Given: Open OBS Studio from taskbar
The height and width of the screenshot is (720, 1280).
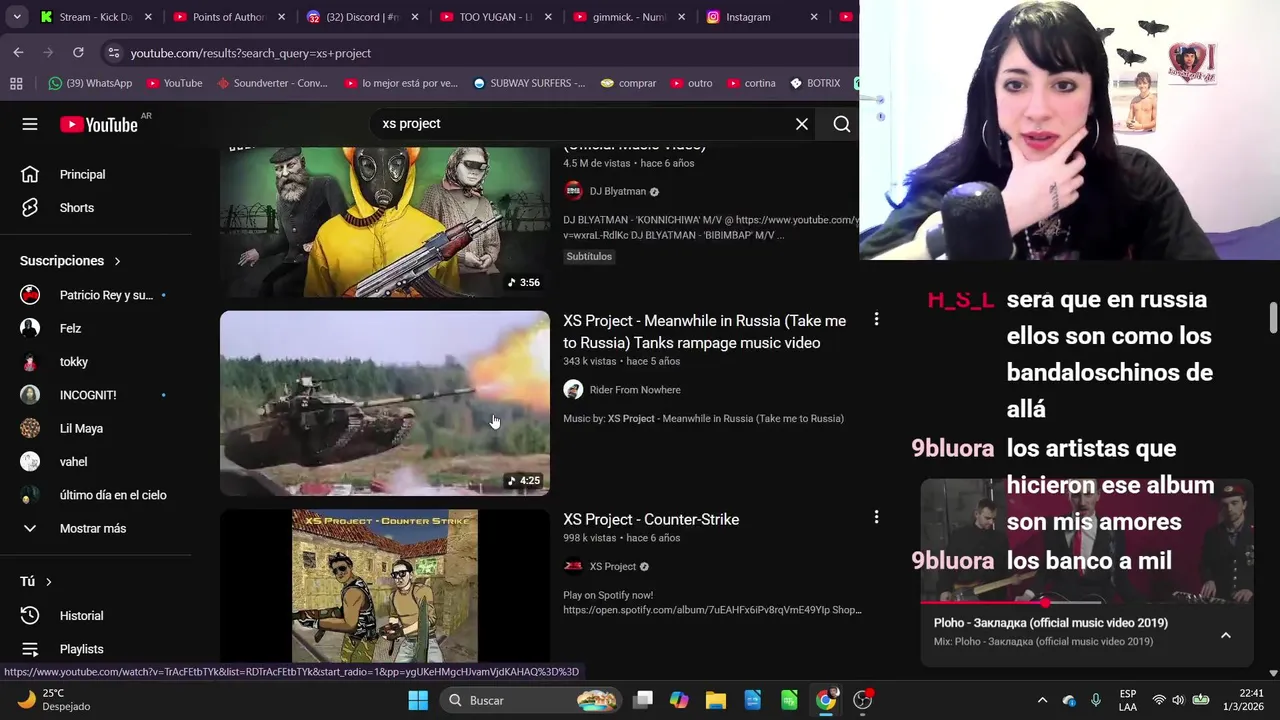Looking at the screenshot, I should [862, 700].
